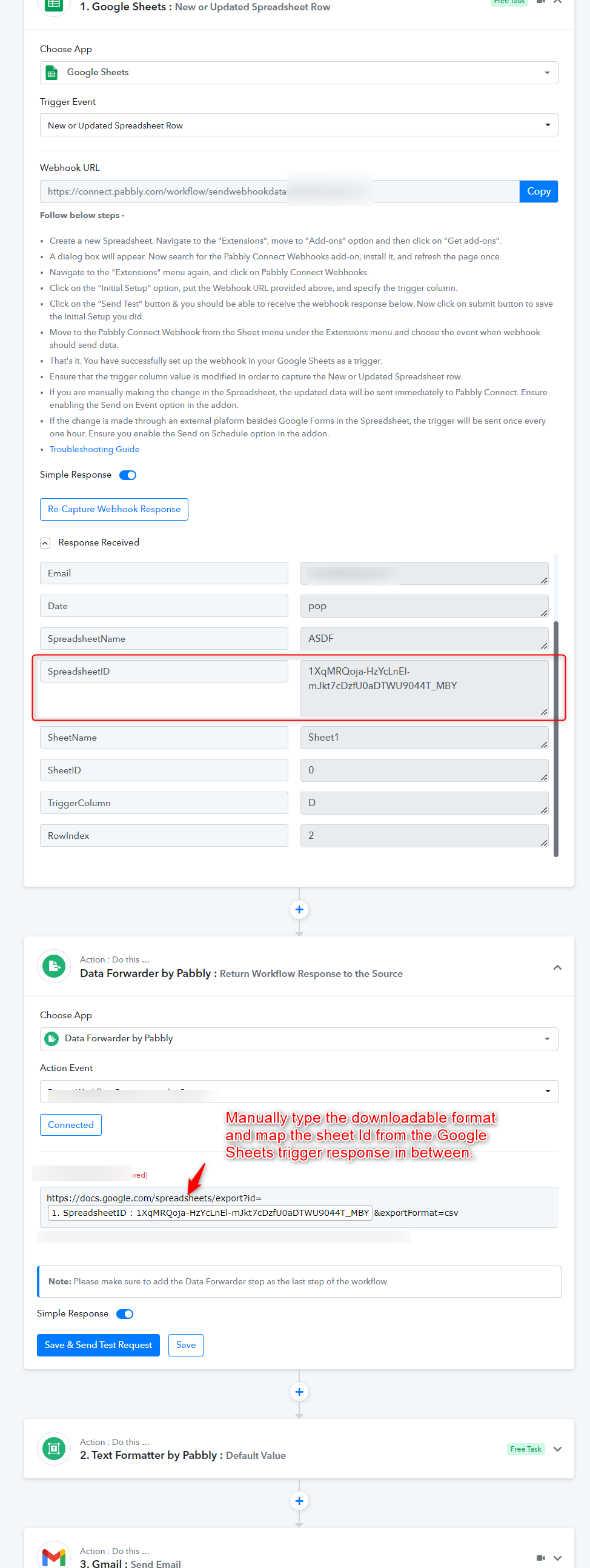The height and width of the screenshot is (1568, 590).
Task: Click the SpreadsheetName value field showing ASDF
Action: (425, 639)
